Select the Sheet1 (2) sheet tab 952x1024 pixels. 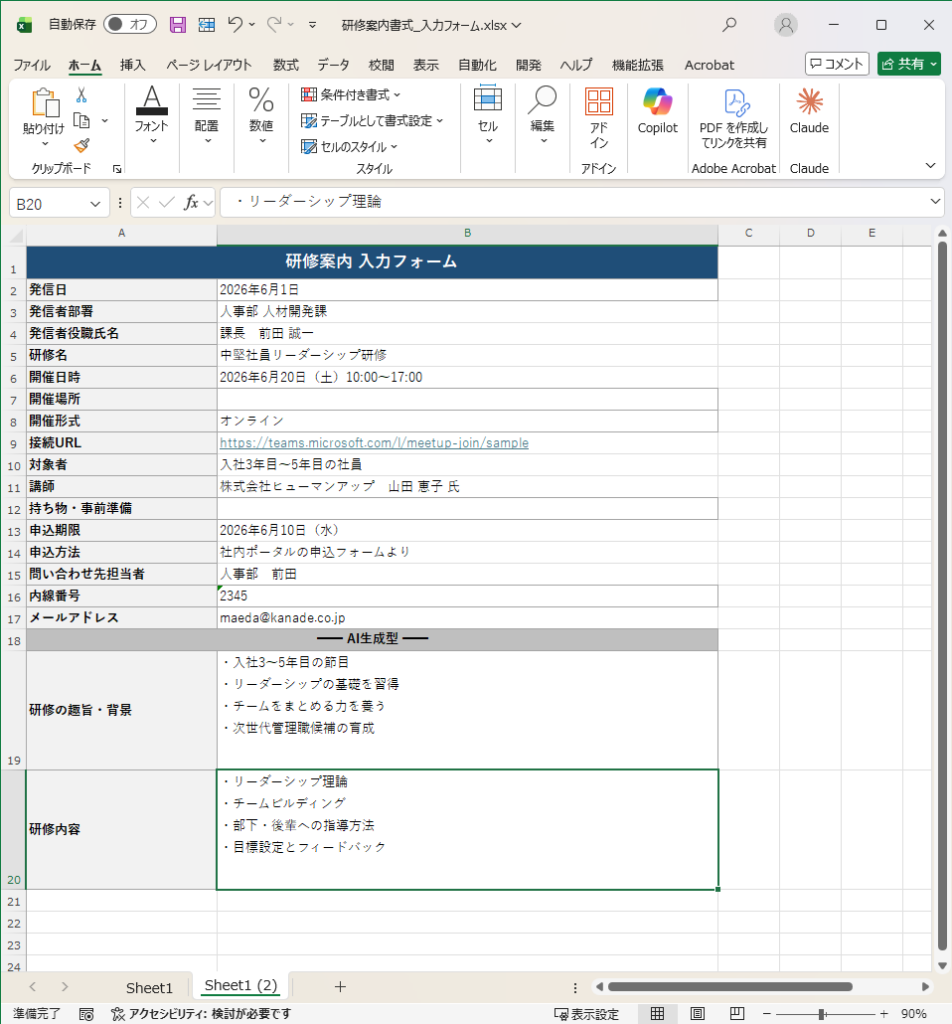point(241,985)
